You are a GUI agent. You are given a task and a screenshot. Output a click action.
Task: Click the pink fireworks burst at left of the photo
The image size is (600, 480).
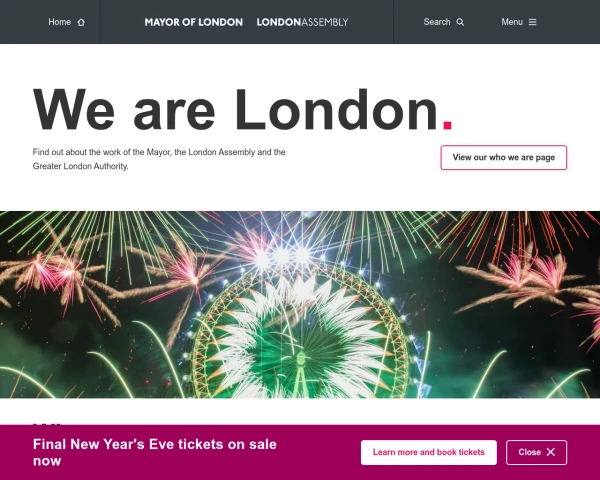click(x=61, y=276)
